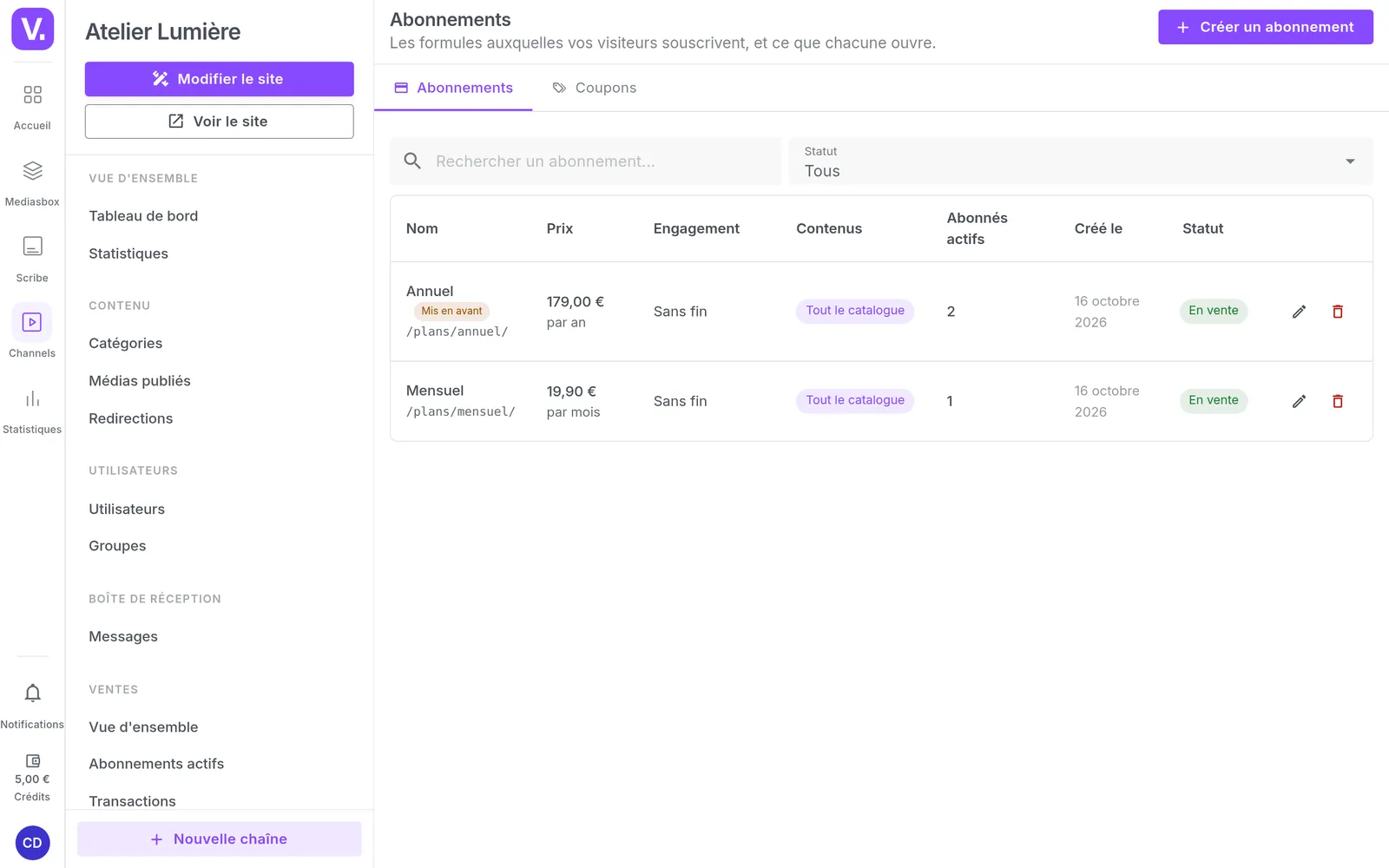Image resolution: width=1389 pixels, height=868 pixels.
Task: Edit the Annuel subscription
Action: [1299, 312]
